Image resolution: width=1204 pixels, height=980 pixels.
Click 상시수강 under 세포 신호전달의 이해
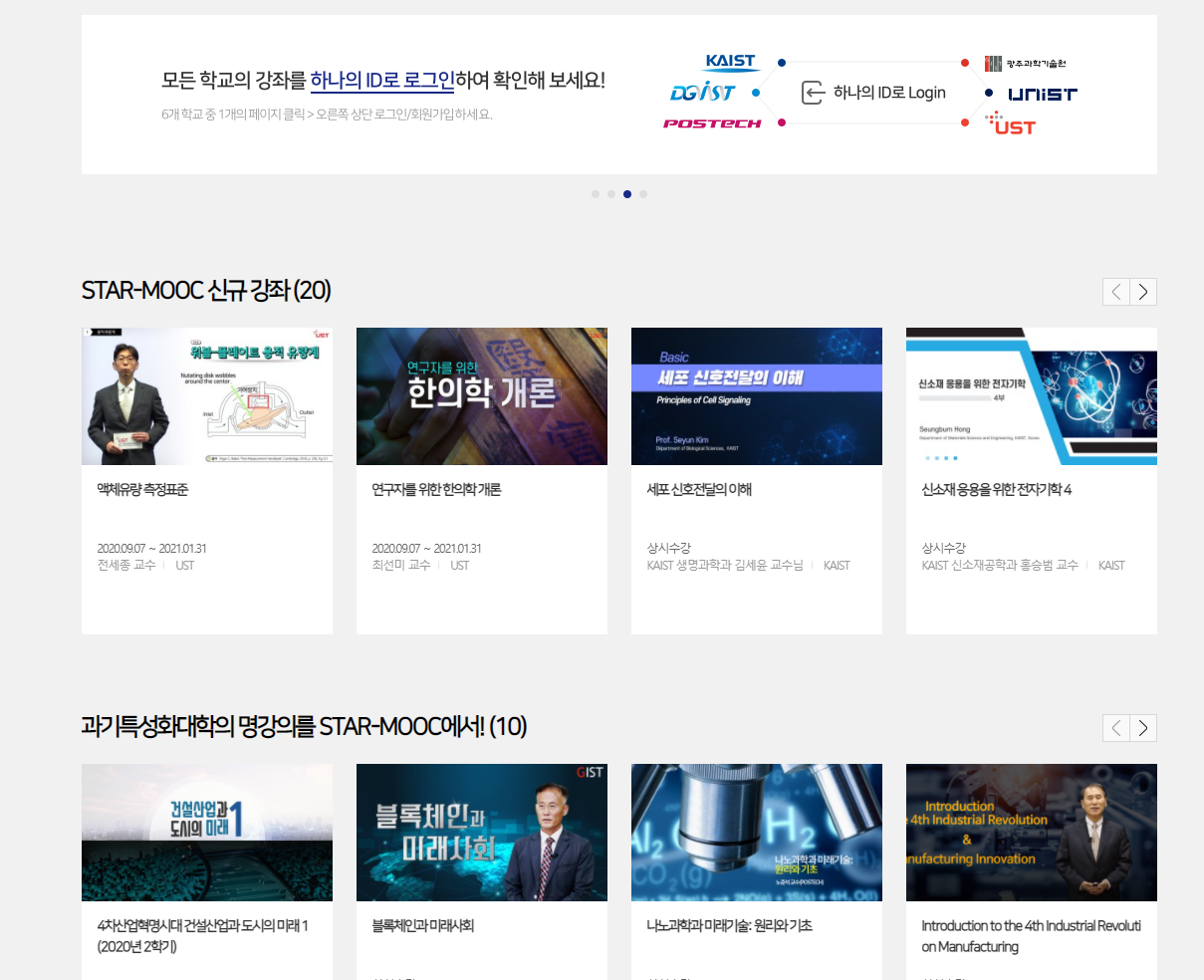point(668,549)
